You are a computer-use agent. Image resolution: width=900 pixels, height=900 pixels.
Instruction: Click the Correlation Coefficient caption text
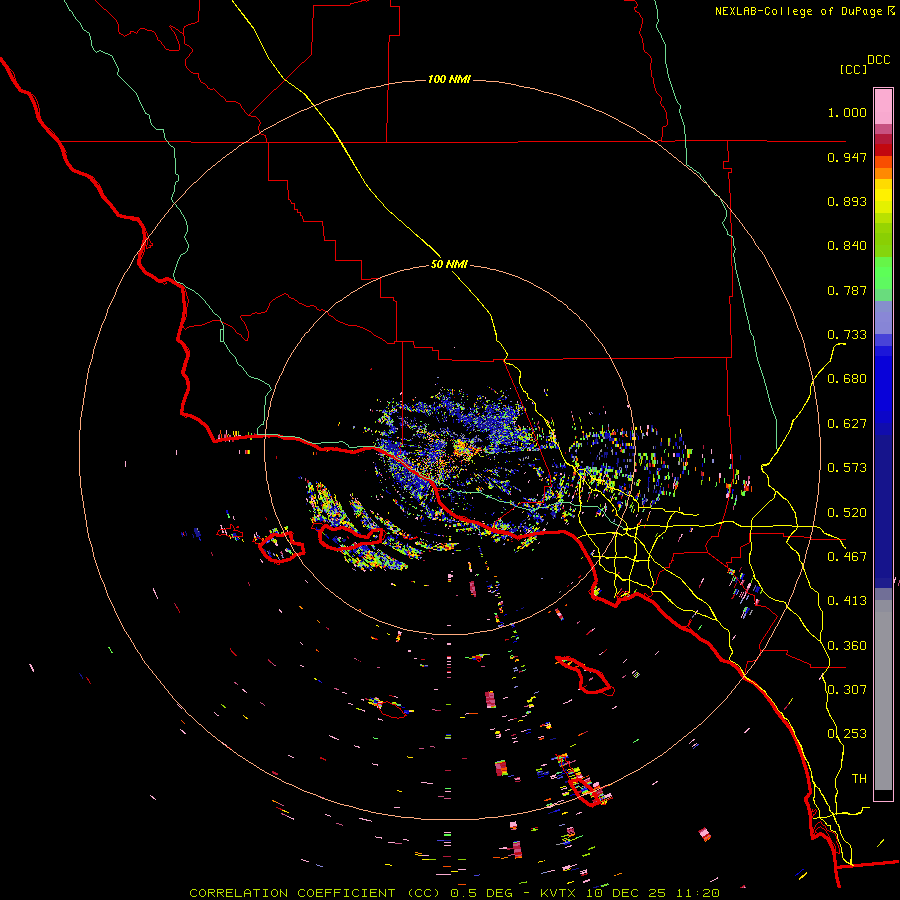coord(455,893)
